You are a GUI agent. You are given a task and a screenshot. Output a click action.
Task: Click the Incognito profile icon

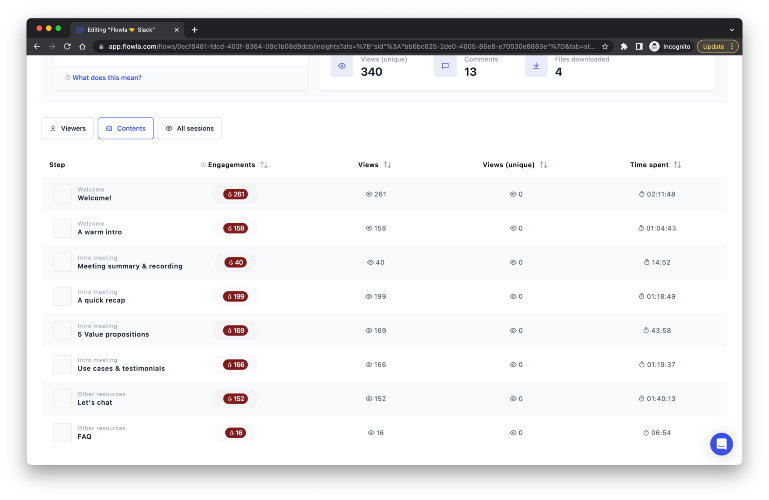pos(654,47)
